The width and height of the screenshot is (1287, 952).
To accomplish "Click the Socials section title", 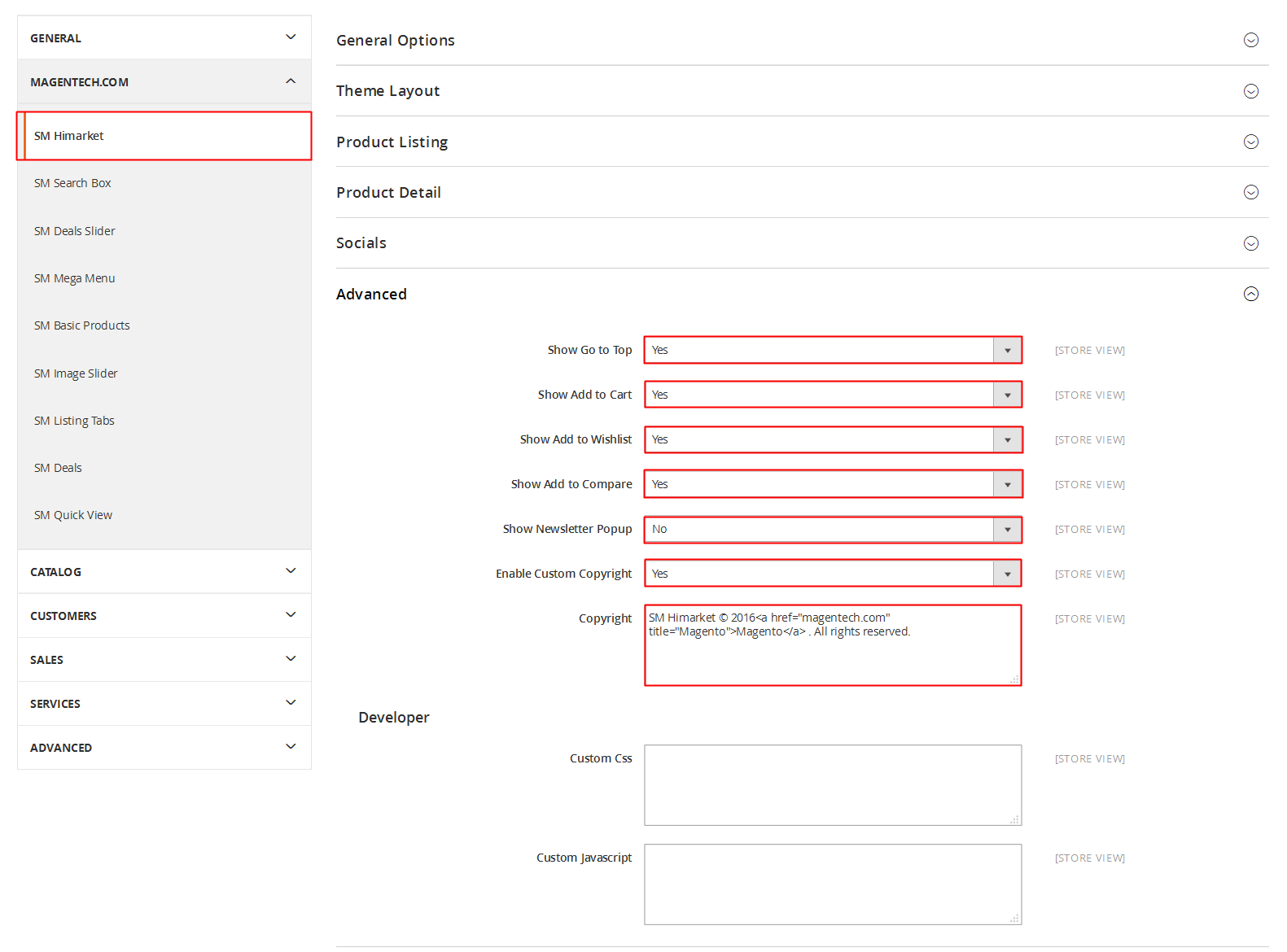I will click(361, 243).
